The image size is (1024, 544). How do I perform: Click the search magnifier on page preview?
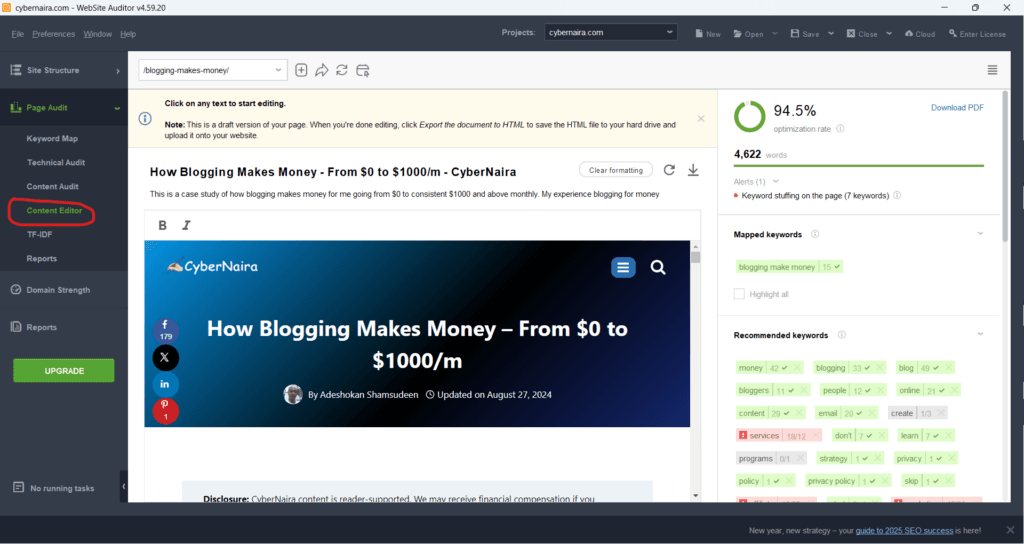(658, 267)
